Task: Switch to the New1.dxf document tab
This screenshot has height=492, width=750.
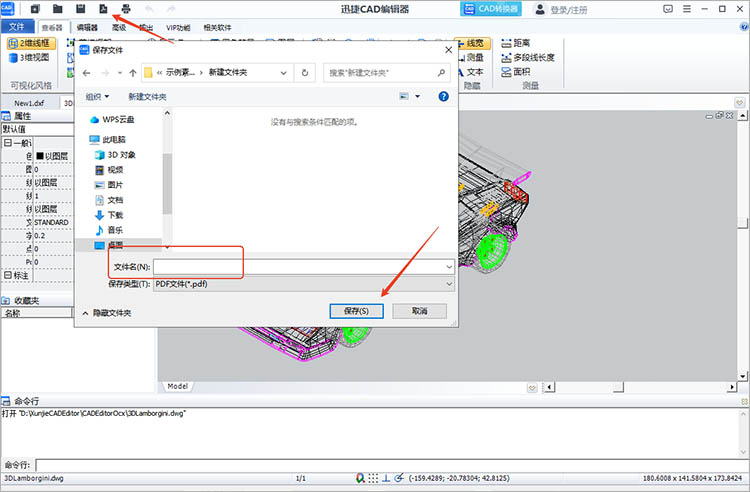Action: tap(29, 103)
